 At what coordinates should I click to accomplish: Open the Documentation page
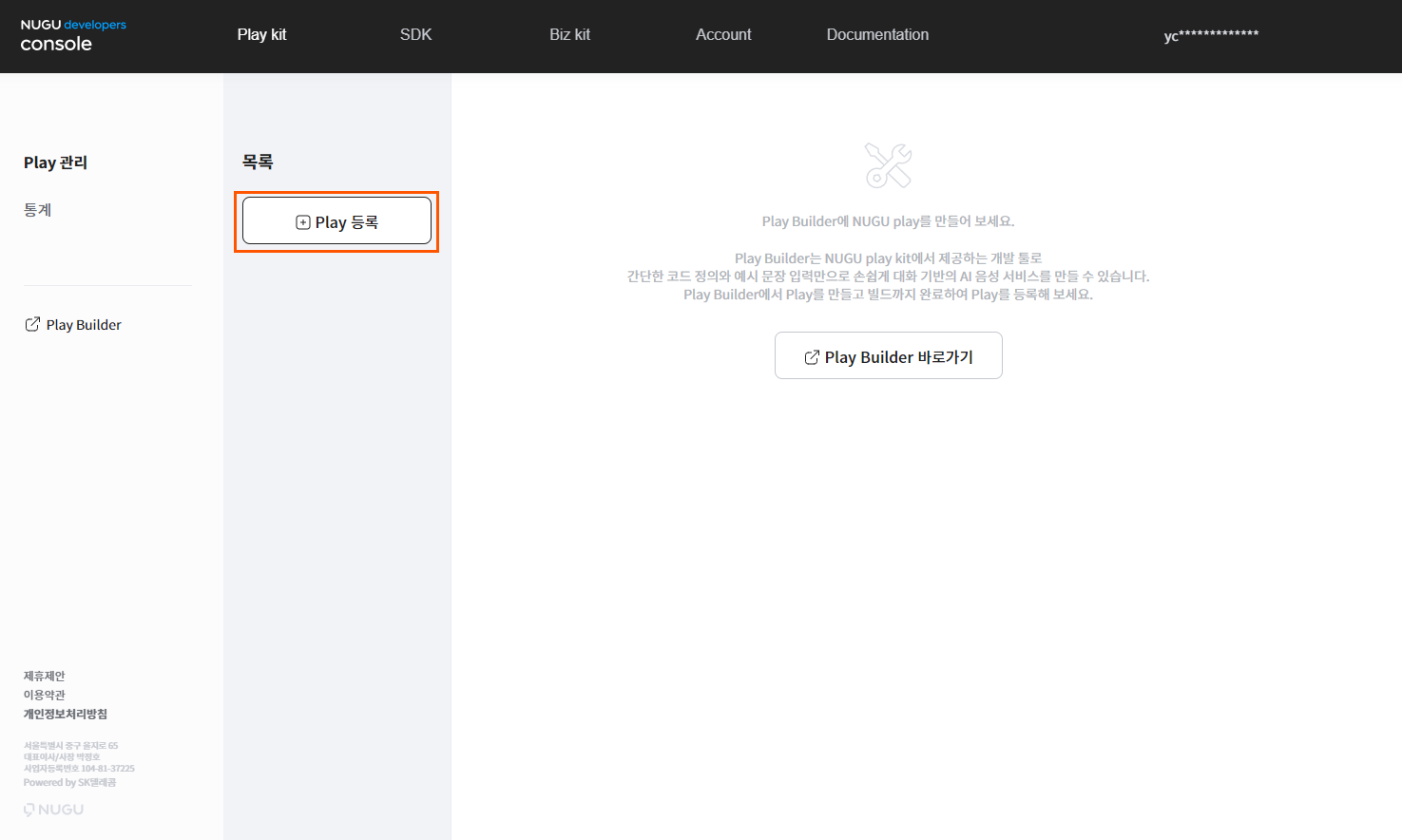(x=876, y=35)
